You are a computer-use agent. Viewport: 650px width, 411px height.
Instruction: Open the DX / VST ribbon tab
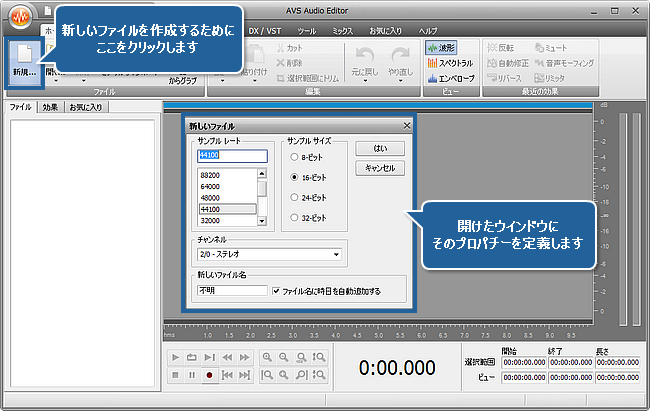265,31
